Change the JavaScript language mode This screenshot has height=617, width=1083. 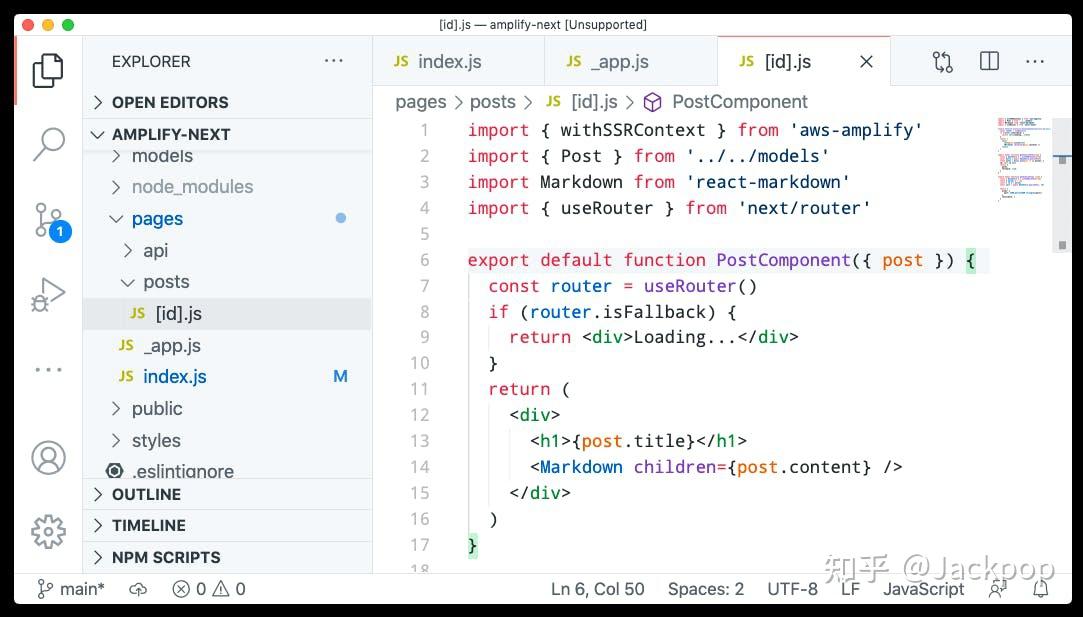coord(923,589)
